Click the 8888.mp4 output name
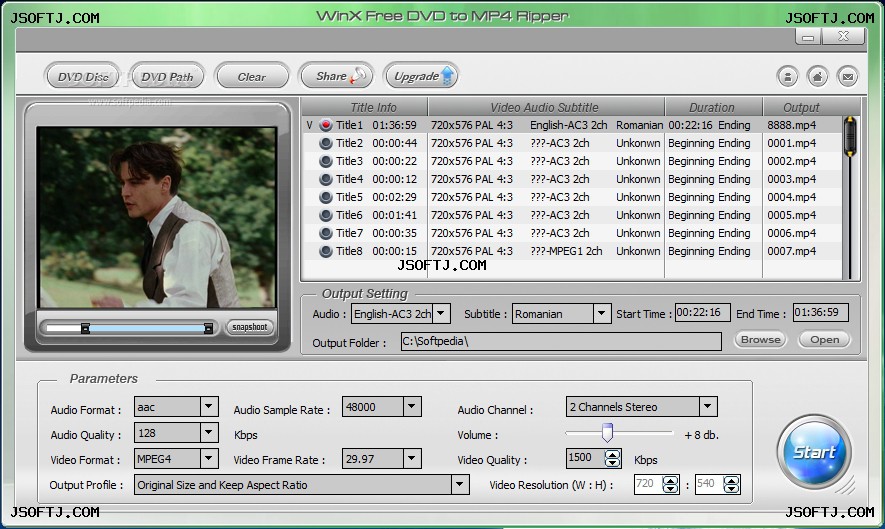885x529 pixels. pyautogui.click(x=791, y=125)
